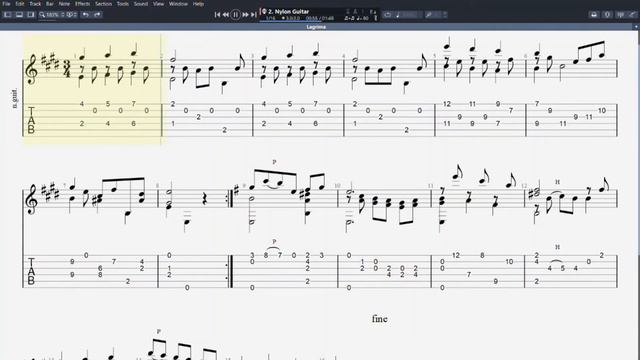Open the File menu
Viewport: 640px width, 360px height.
pos(6,4)
